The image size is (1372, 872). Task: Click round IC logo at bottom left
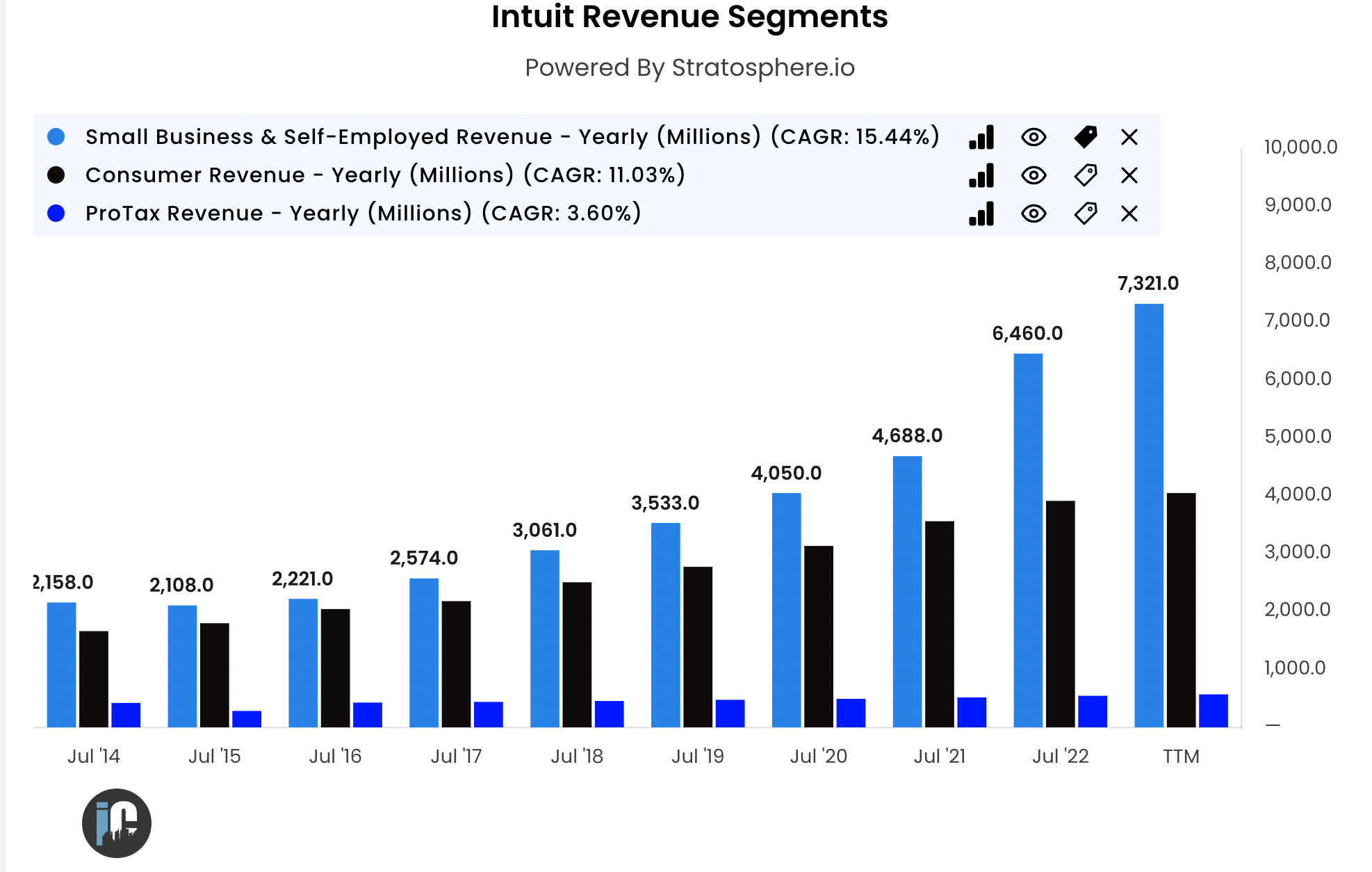tap(117, 823)
